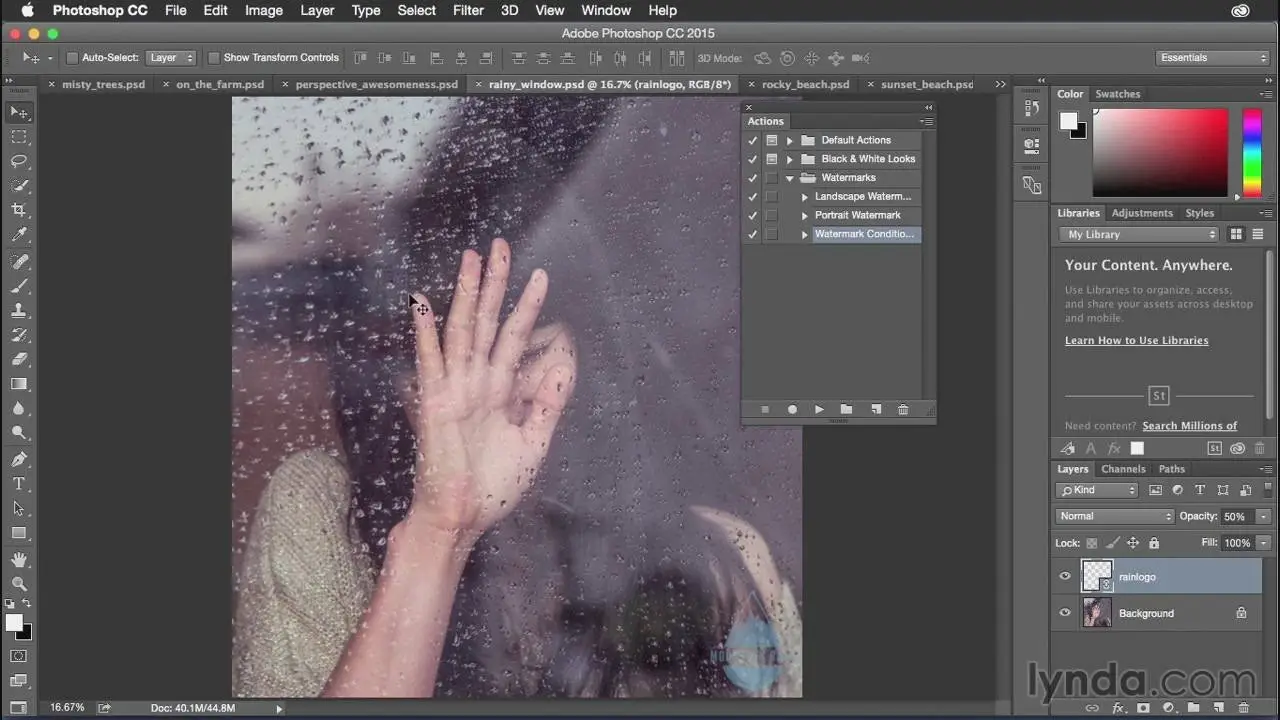Hide the rainlogo layer
Screen dimensions: 1280x720
pos(1065,576)
